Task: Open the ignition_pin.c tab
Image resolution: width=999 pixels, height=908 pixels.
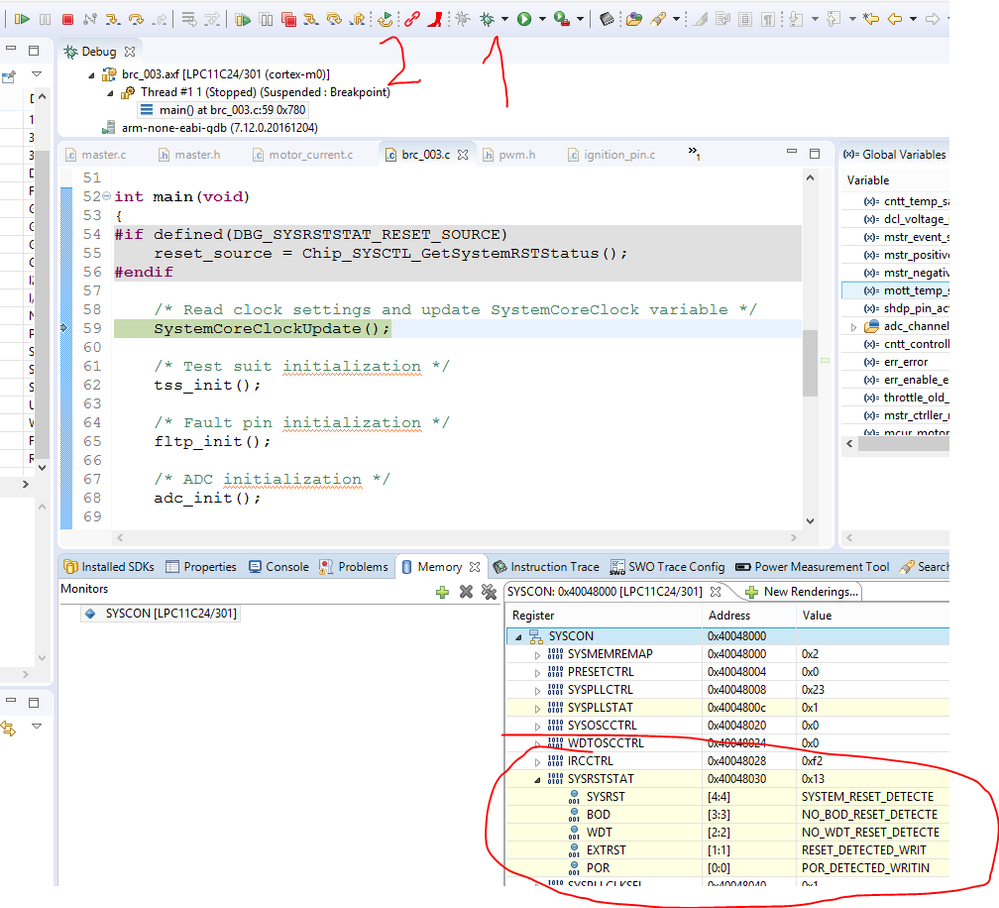Action: 612,155
